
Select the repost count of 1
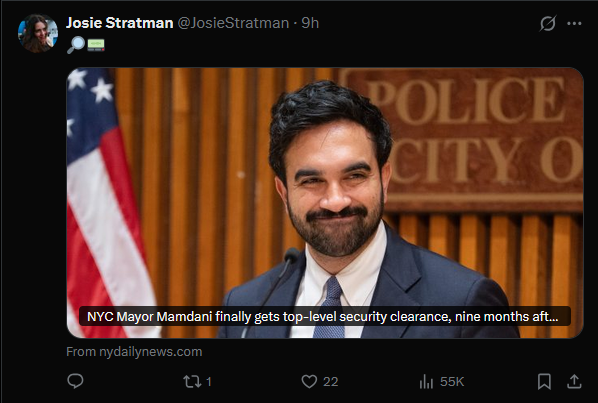(209, 381)
